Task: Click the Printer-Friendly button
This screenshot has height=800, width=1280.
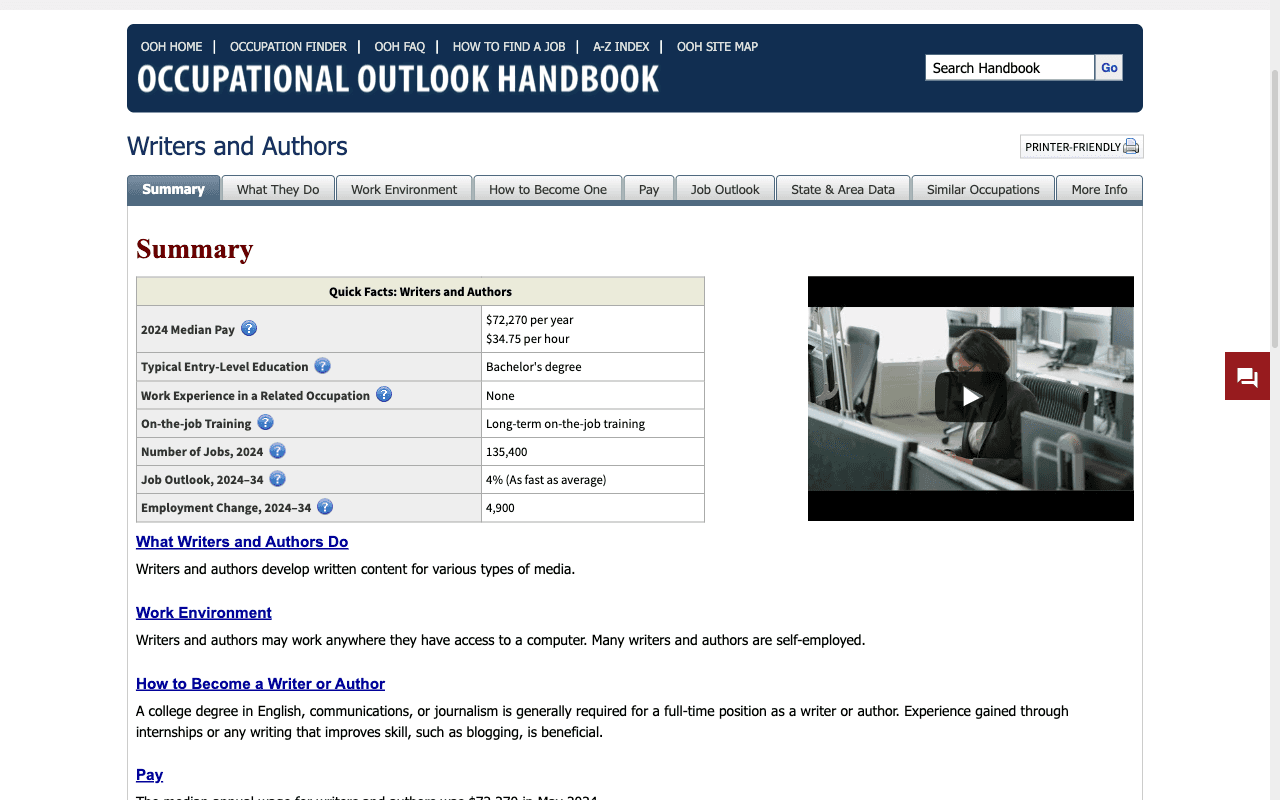Action: pos(1082,147)
